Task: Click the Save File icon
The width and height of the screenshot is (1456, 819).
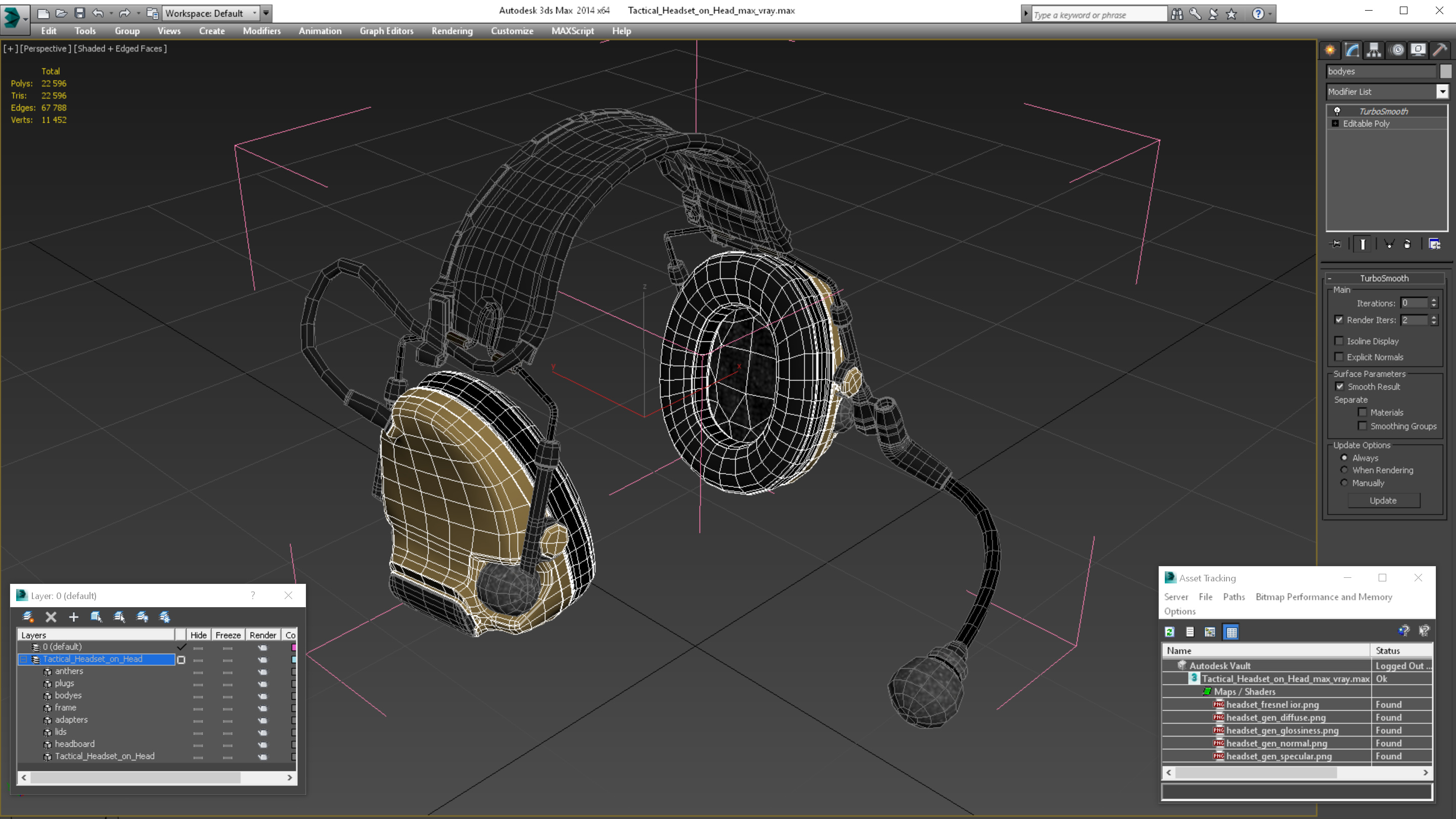Action: point(80,13)
